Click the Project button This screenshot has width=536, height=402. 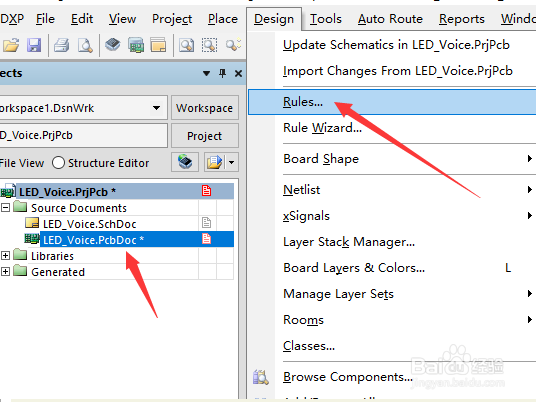(204, 136)
